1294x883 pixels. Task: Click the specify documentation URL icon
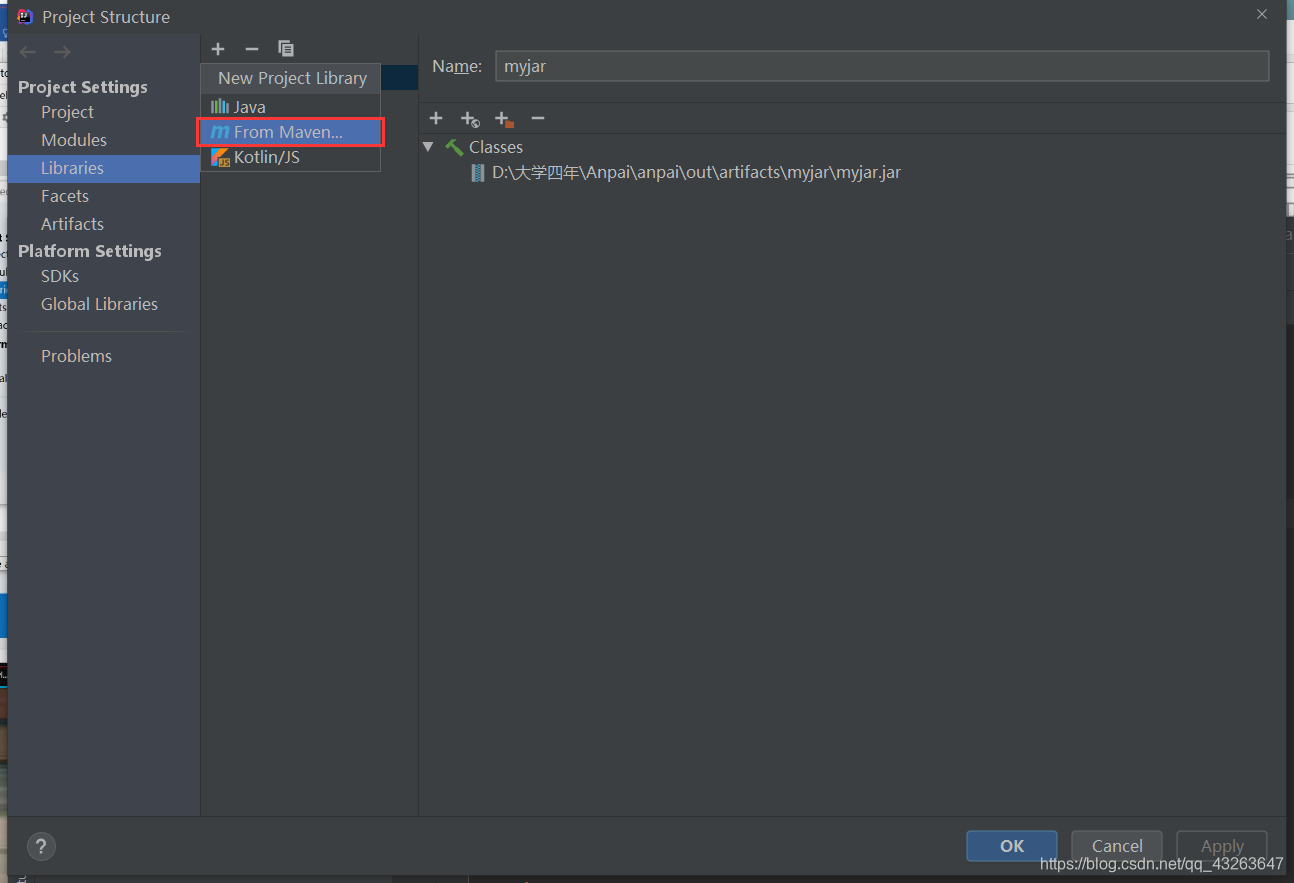470,119
